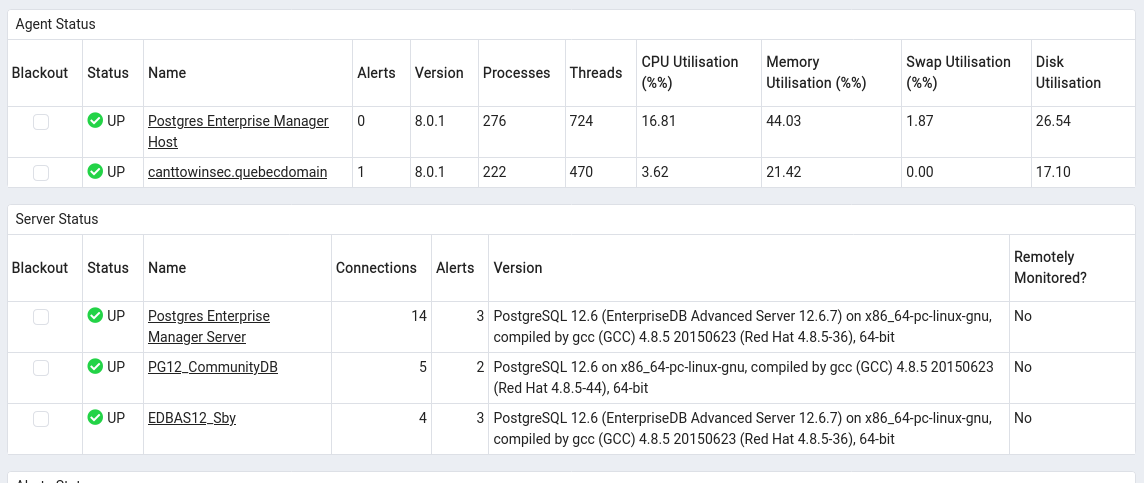Screen dimensions: 1144x483
Task: Click UP status icon for Postgres Enterprise Manager Host
Action: click(x=95, y=121)
